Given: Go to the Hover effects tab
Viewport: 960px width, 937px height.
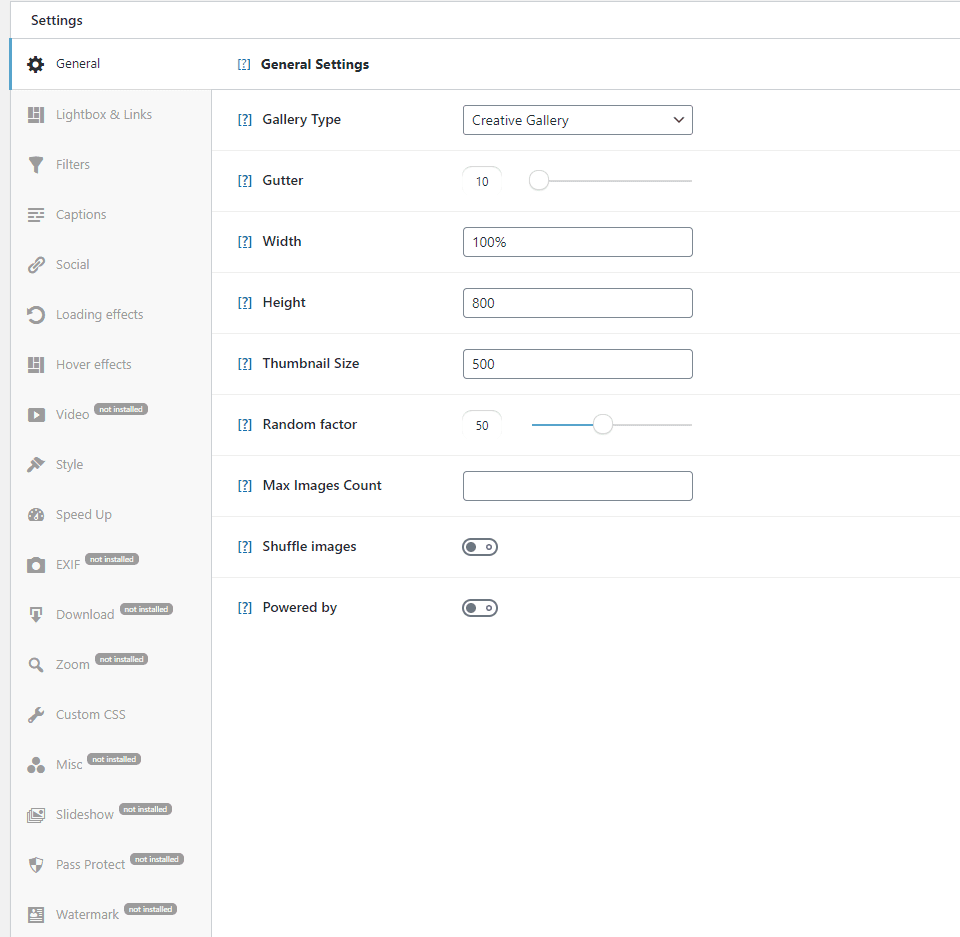Looking at the screenshot, I should point(93,365).
